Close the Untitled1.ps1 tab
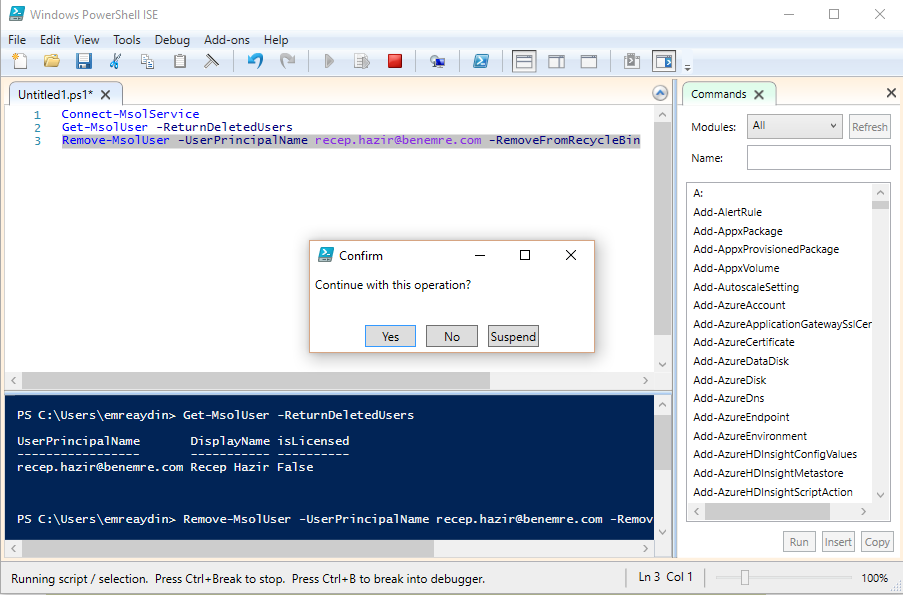 point(105,94)
